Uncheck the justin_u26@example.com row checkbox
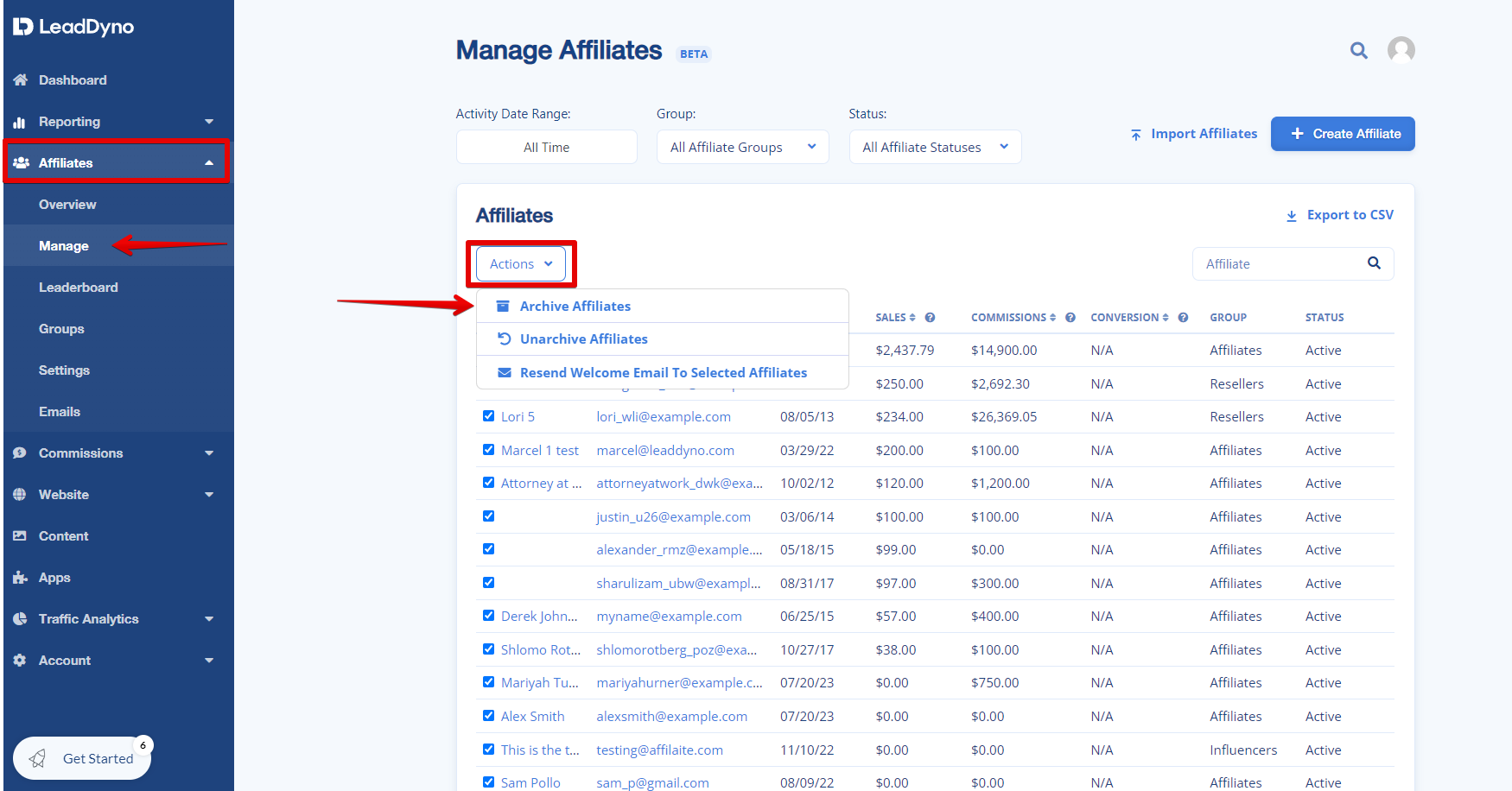The width and height of the screenshot is (1512, 791). 488,516
